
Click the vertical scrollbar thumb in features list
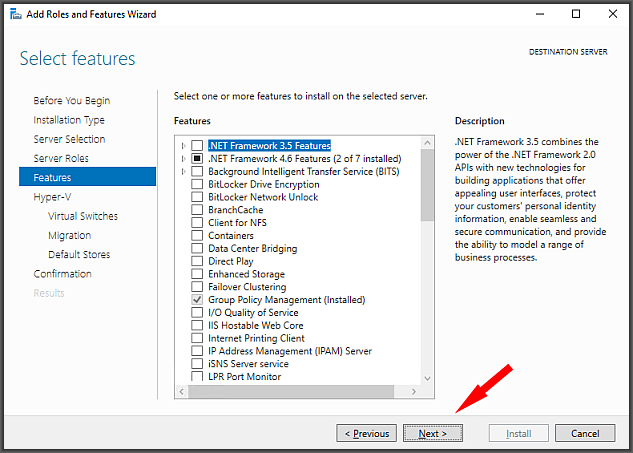tap(427, 185)
